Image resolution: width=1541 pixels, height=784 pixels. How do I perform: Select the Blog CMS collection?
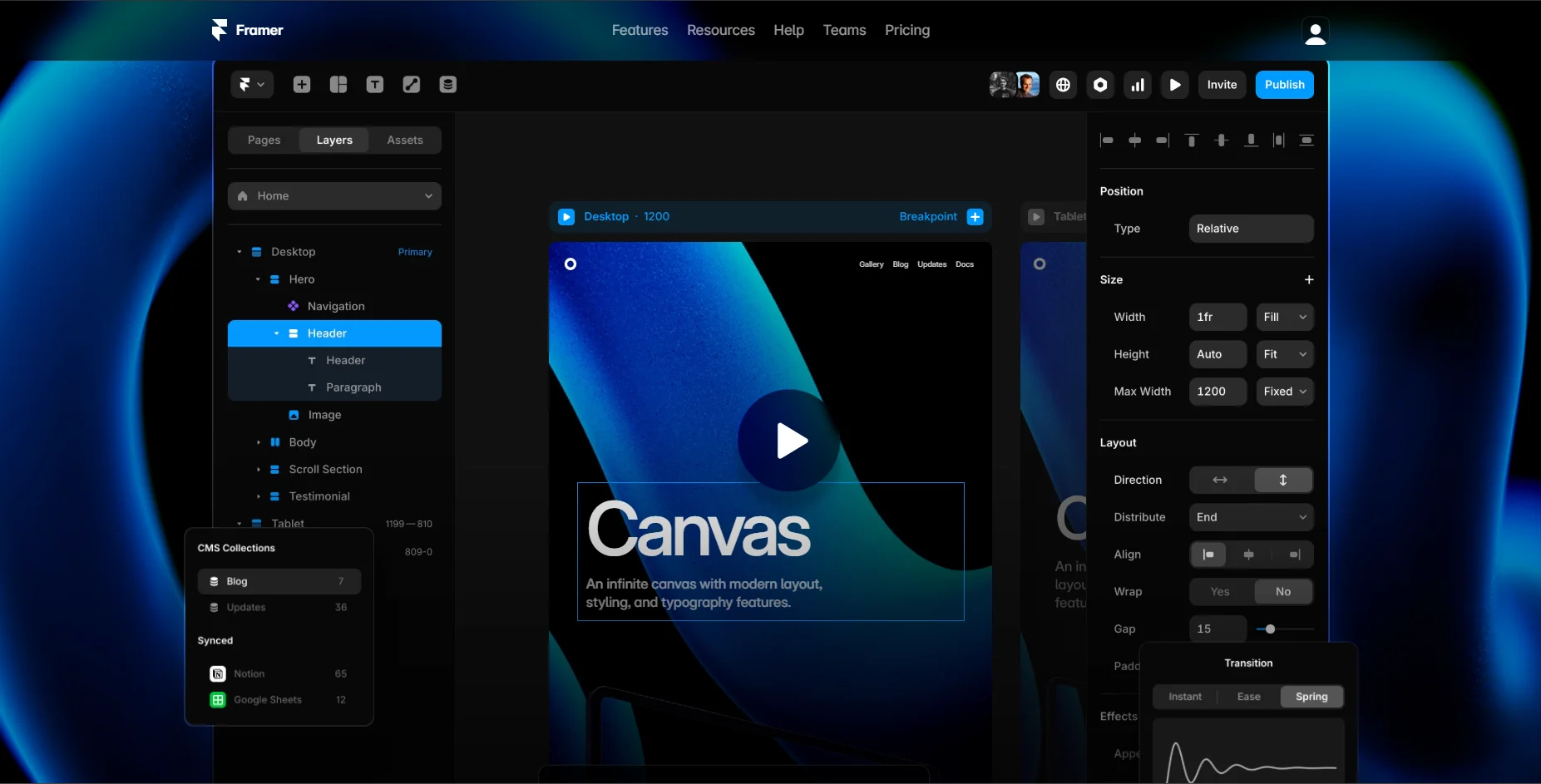coord(279,581)
